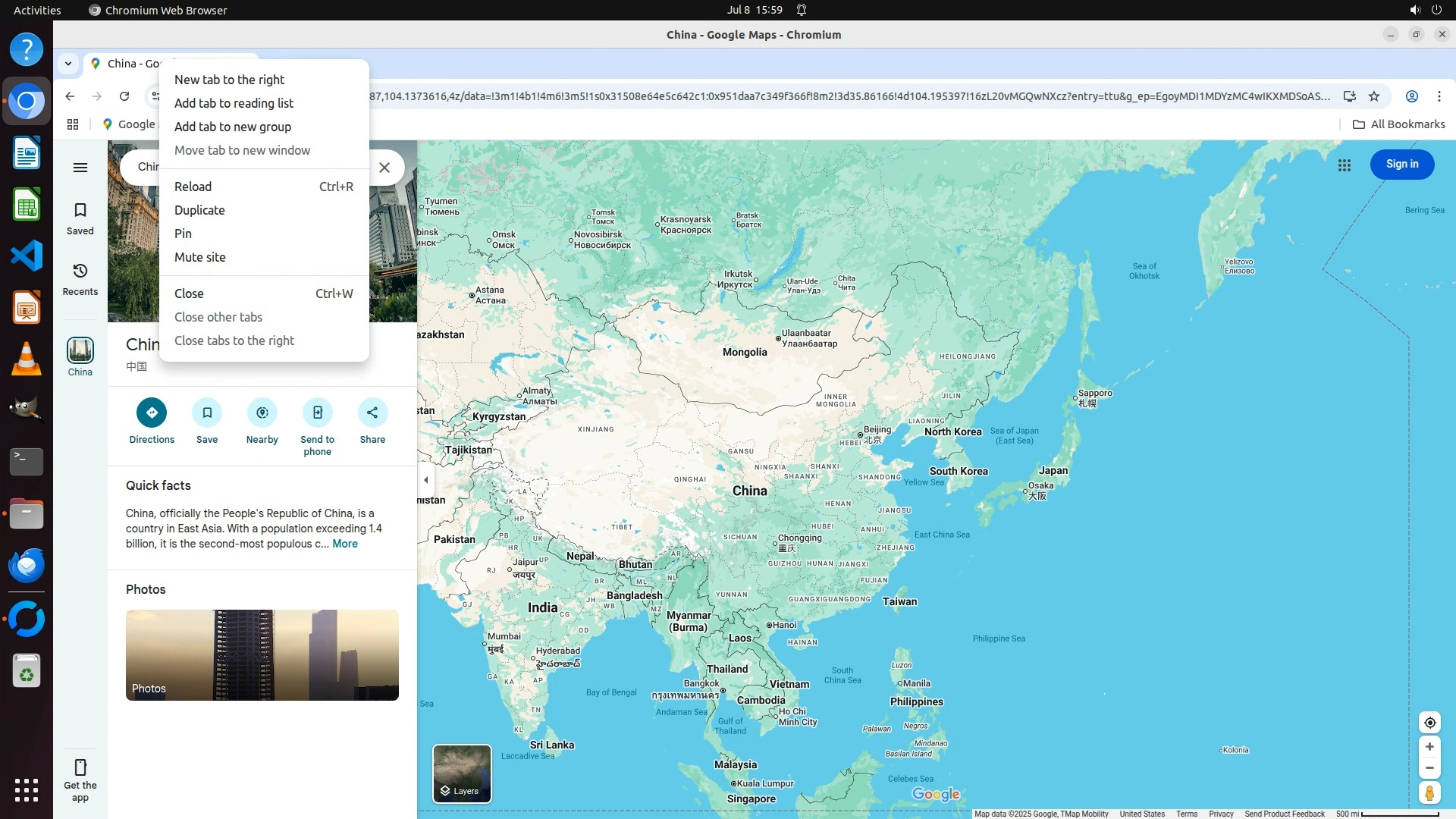This screenshot has height=819, width=1456.
Task: Toggle the Layers satellite view thumbnail
Action: coord(462,773)
